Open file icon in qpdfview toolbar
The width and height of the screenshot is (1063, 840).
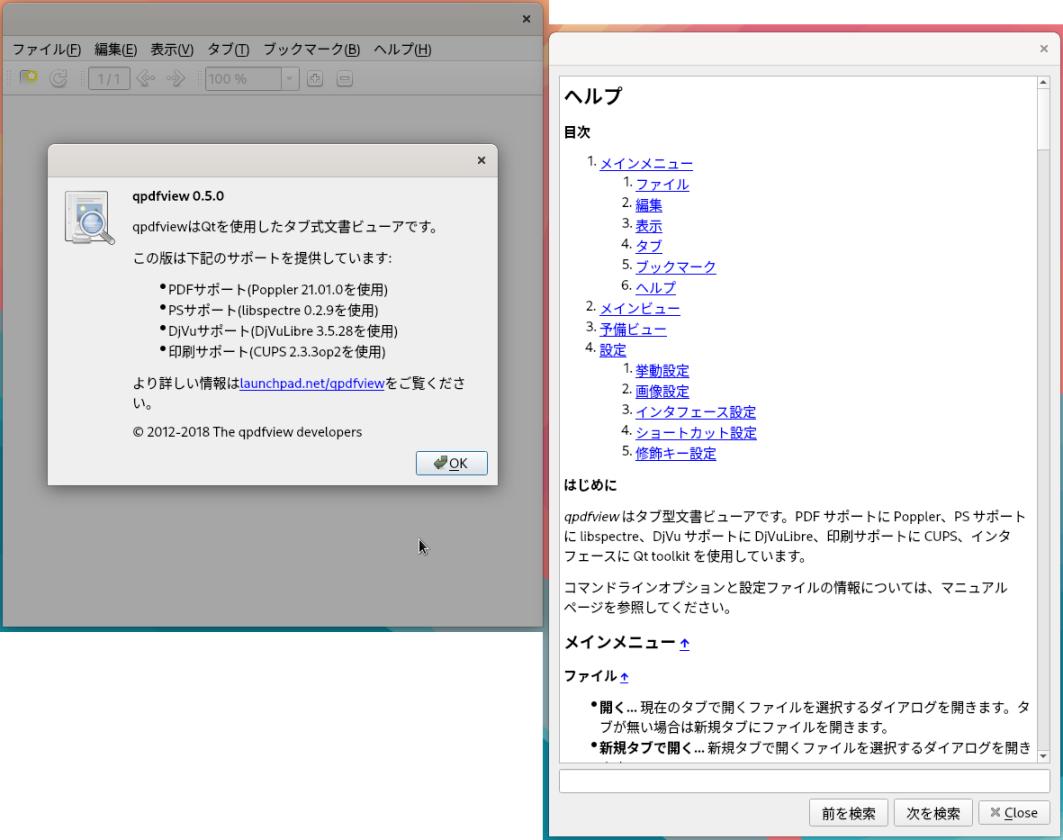coord(28,79)
